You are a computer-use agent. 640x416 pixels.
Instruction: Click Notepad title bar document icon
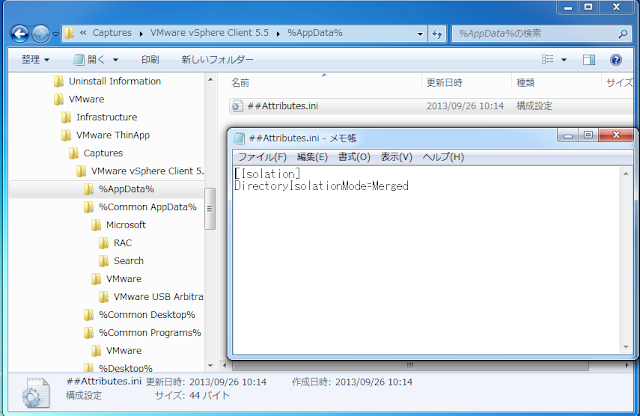point(239,138)
